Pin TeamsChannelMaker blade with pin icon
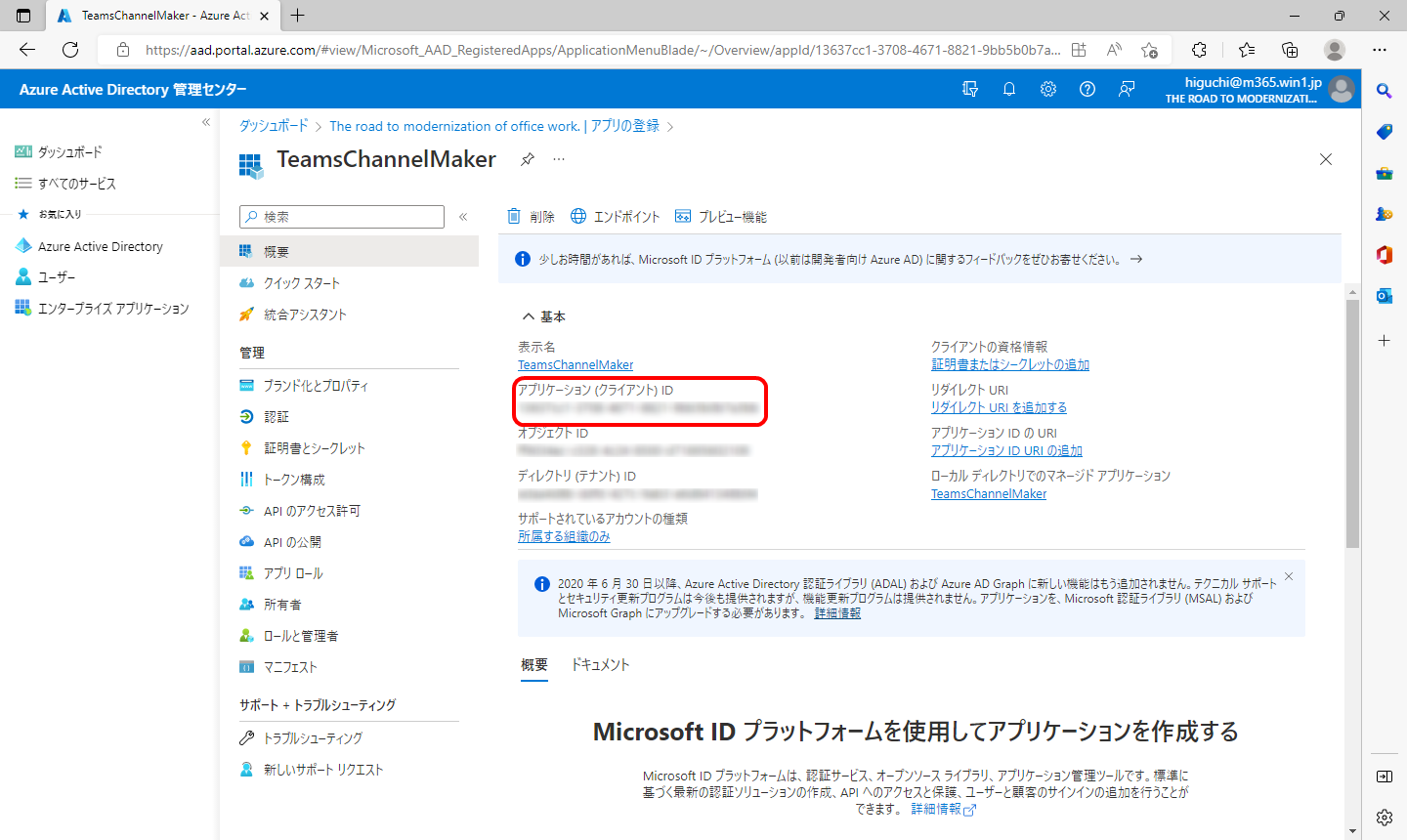1407x840 pixels. click(x=528, y=159)
